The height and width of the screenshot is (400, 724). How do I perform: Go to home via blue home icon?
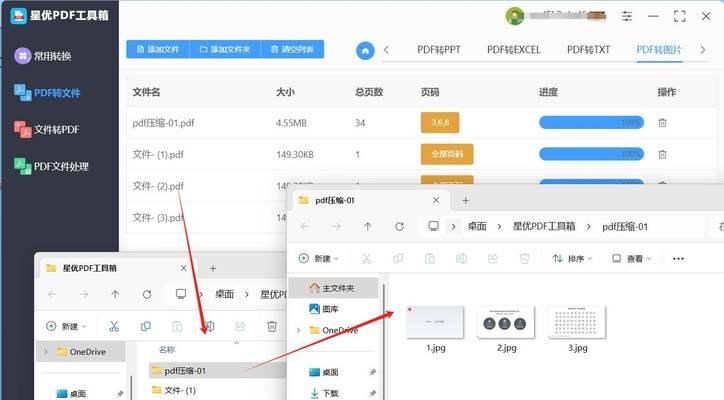tap(365, 50)
